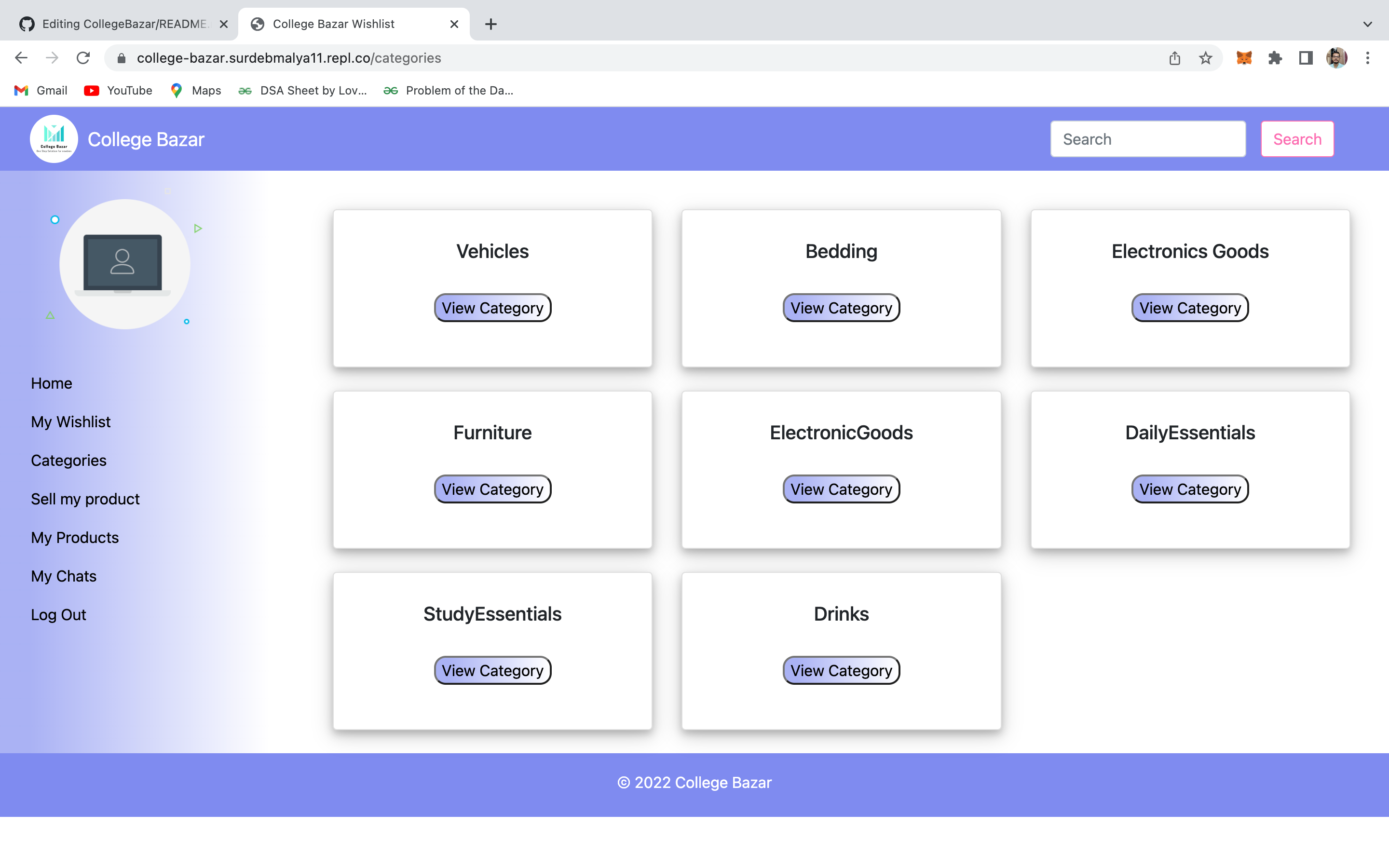The image size is (1389, 868).
Task: Click the College Bazar logo
Action: 54,138
